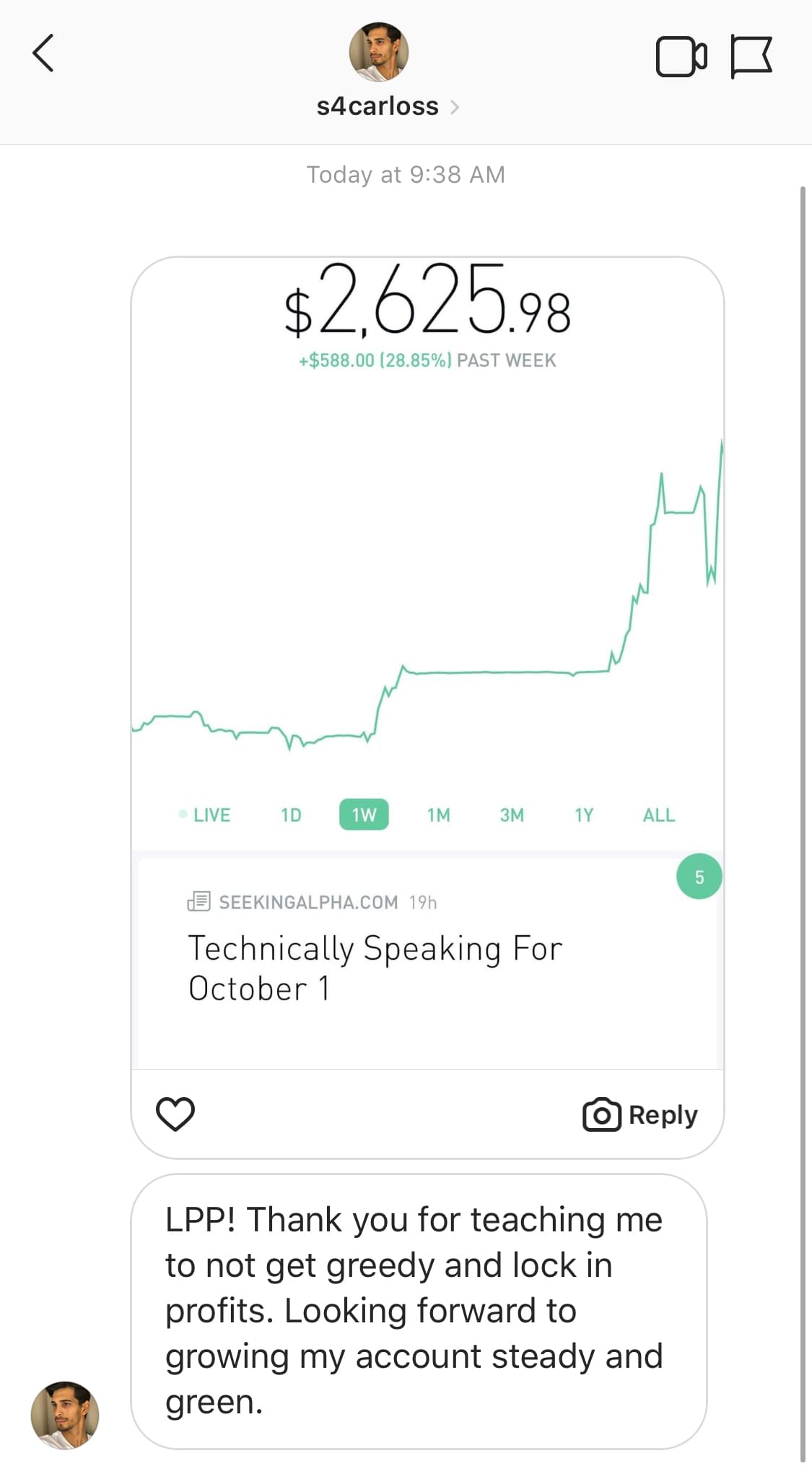Start a video call
The width and height of the screenshot is (812, 1469).
[681, 56]
